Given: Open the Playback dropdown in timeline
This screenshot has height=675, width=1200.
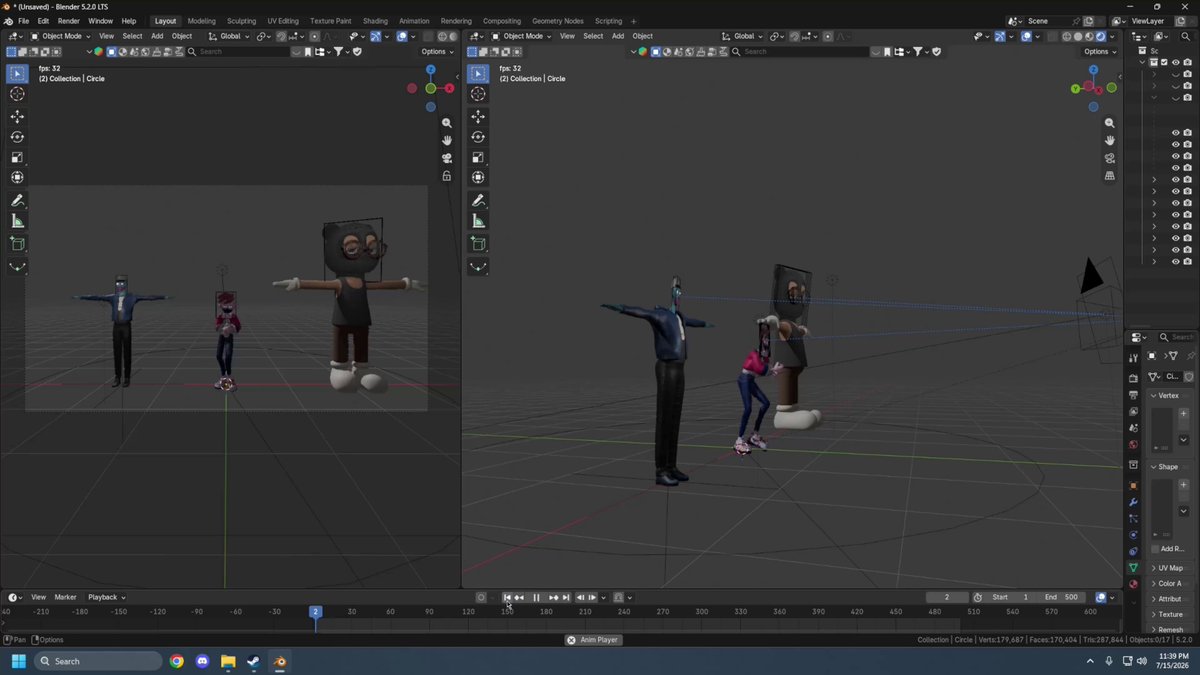Looking at the screenshot, I should pos(107,598).
